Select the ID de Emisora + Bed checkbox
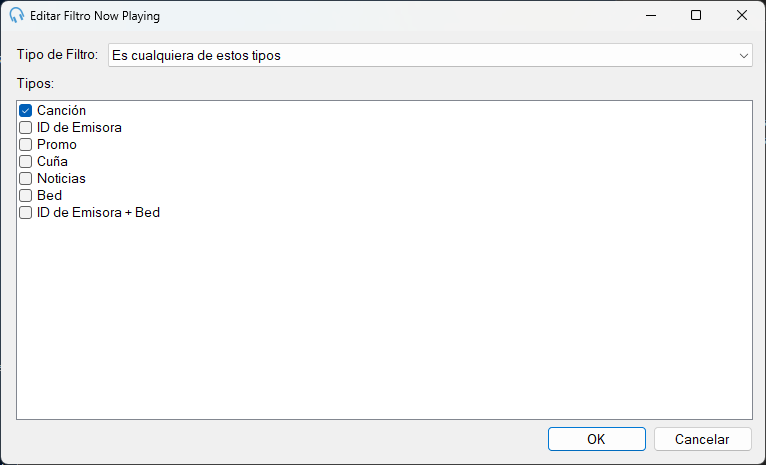The width and height of the screenshot is (766, 465). coord(25,212)
